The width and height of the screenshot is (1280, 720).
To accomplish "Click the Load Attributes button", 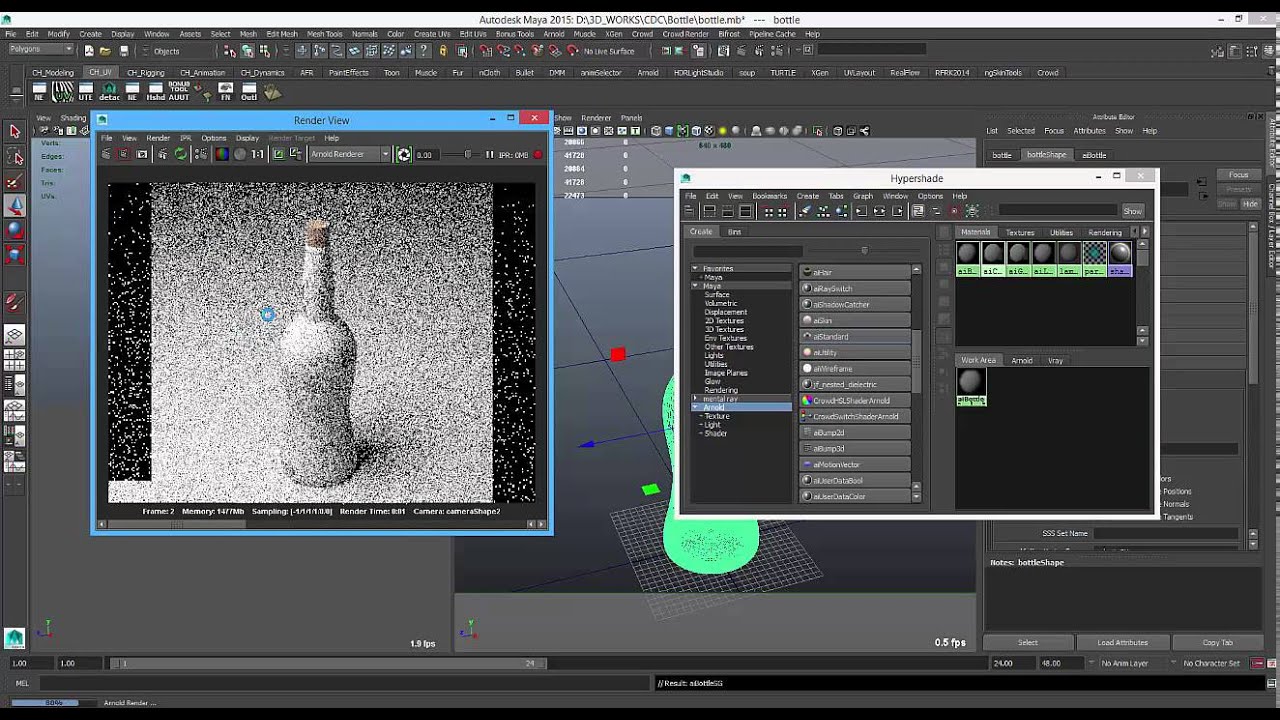I will [1122, 642].
